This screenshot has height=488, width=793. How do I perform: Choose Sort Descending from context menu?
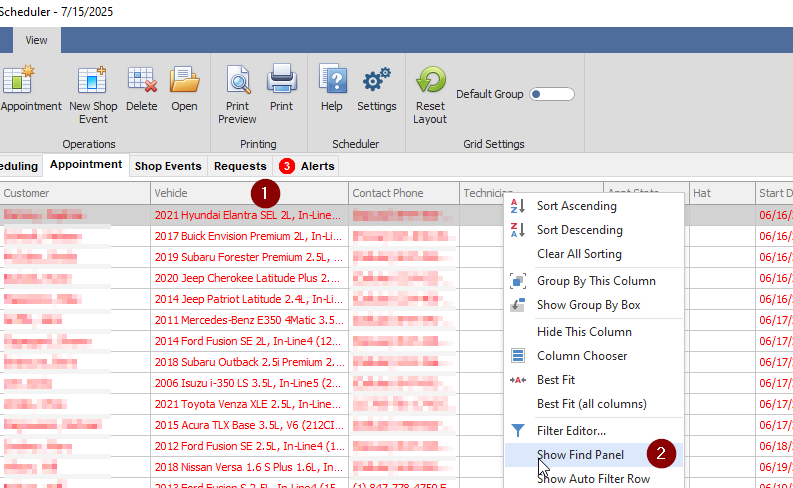tap(594, 230)
